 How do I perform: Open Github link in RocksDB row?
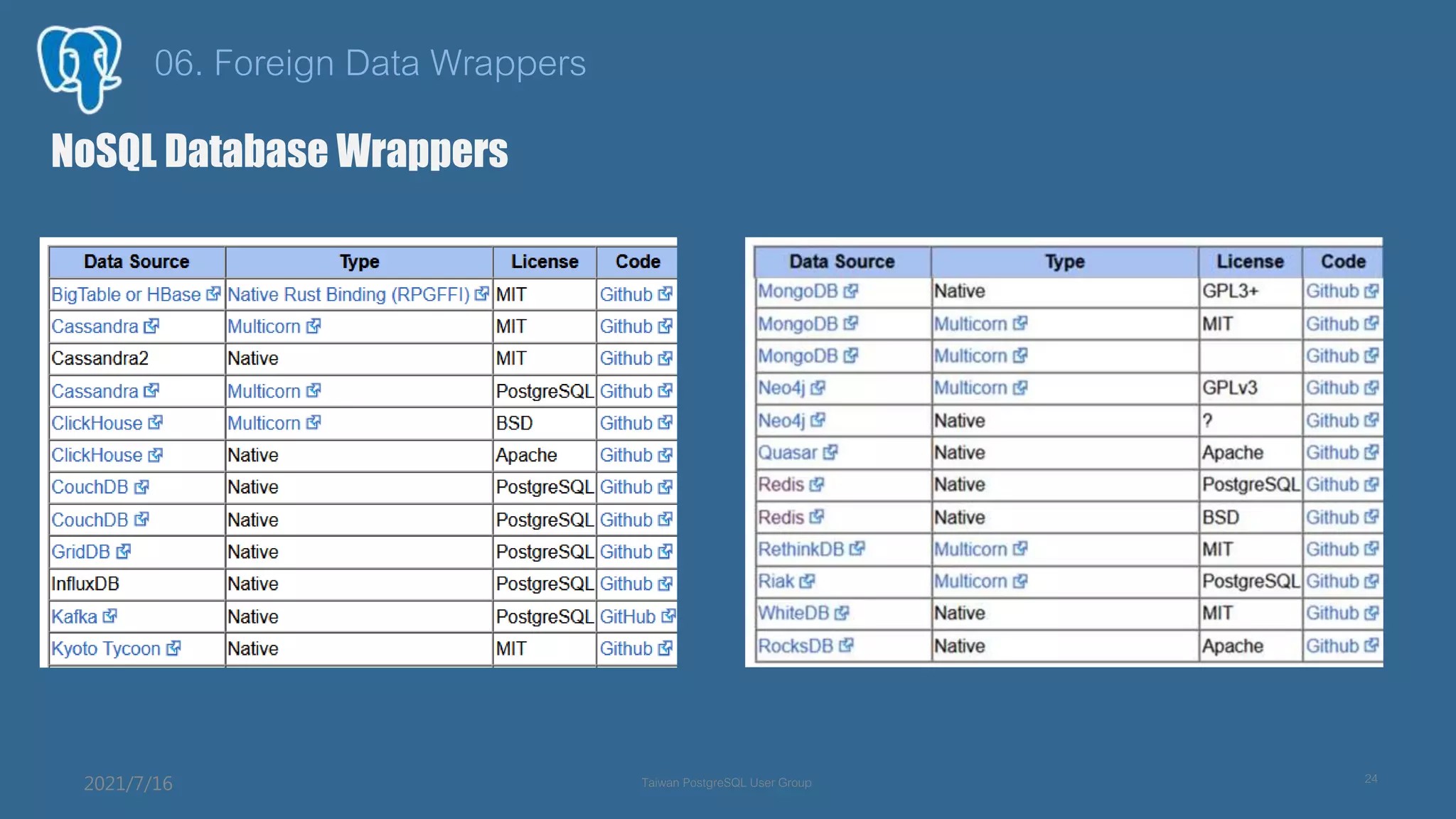[1332, 646]
